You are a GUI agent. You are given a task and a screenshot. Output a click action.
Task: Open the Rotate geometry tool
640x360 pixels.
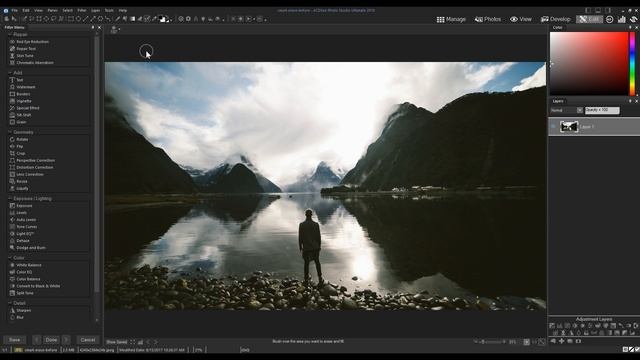(19, 139)
